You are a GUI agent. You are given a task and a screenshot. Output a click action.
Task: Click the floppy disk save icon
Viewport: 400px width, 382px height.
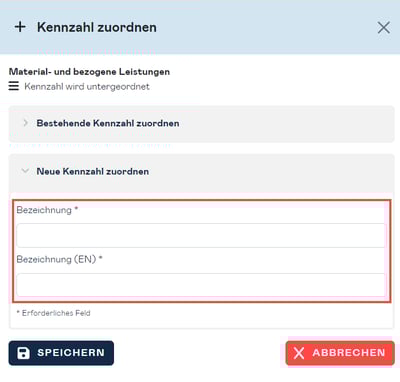tap(23, 353)
